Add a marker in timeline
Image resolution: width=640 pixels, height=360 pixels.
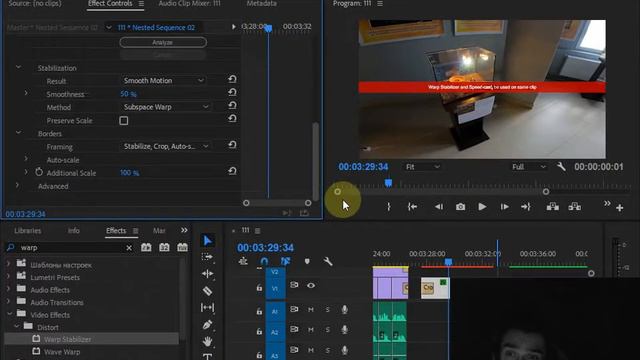pos(307,261)
